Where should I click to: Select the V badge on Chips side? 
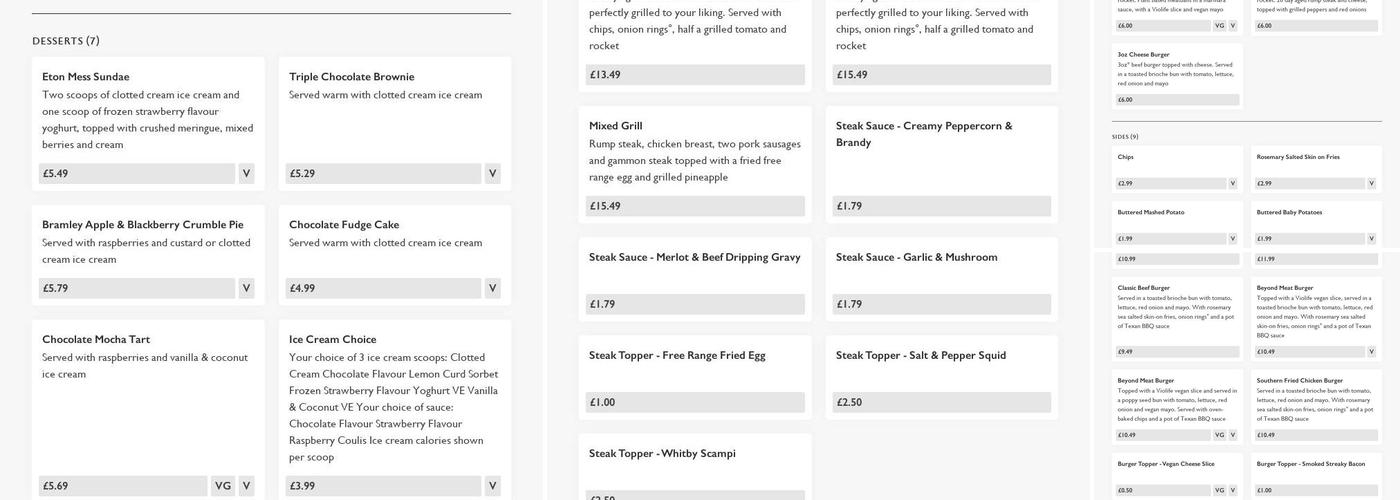(1232, 184)
